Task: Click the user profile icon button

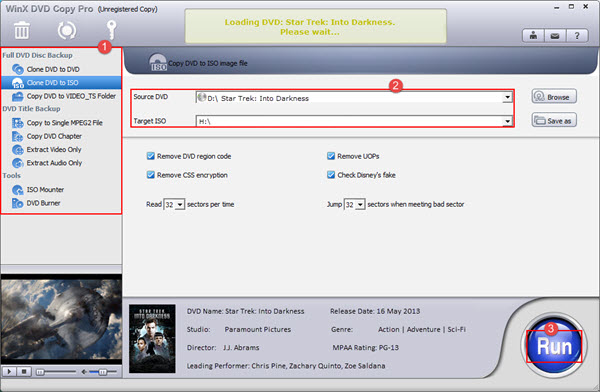Action: [x=533, y=36]
